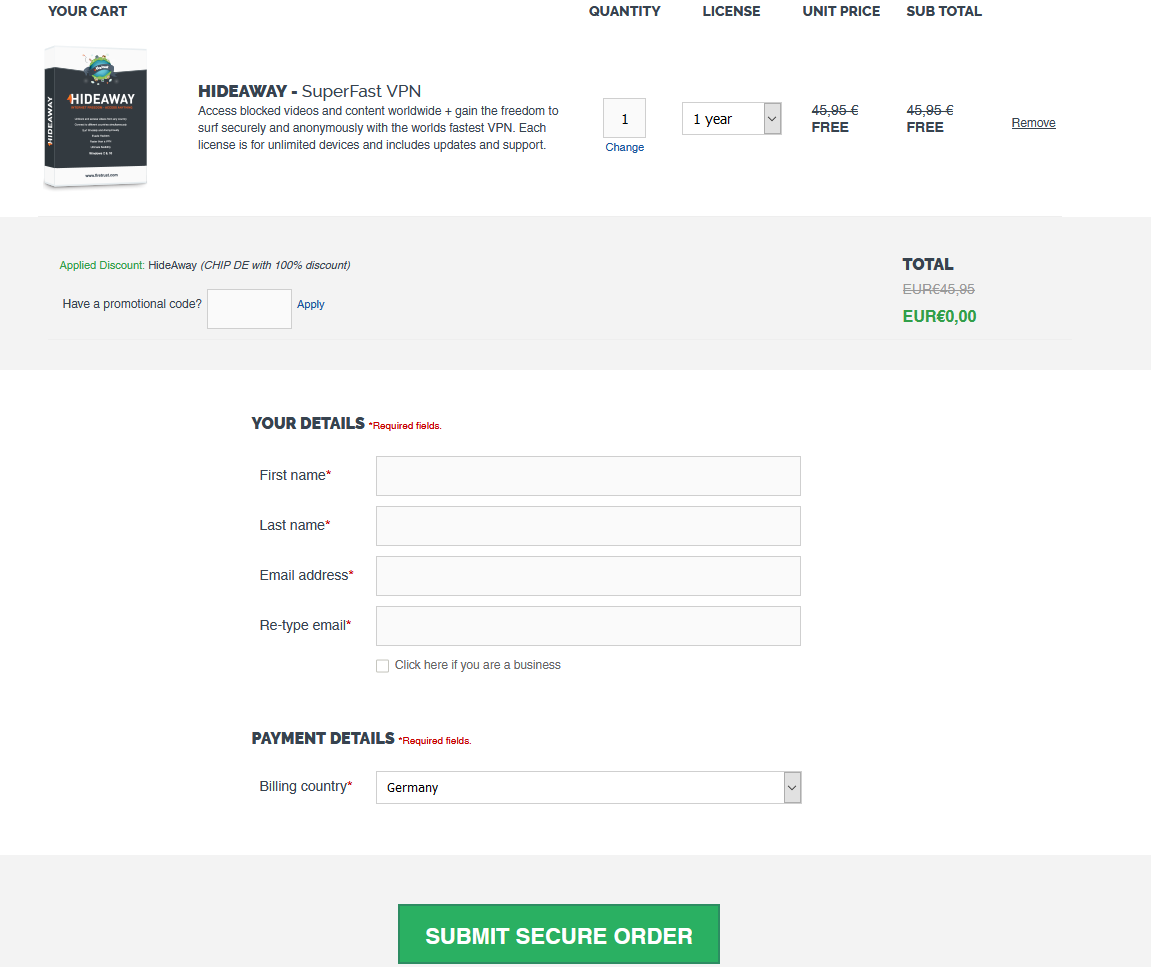The image size is (1151, 967).
Task: Click the 'Have a promotional code?' label
Action: coord(132,304)
